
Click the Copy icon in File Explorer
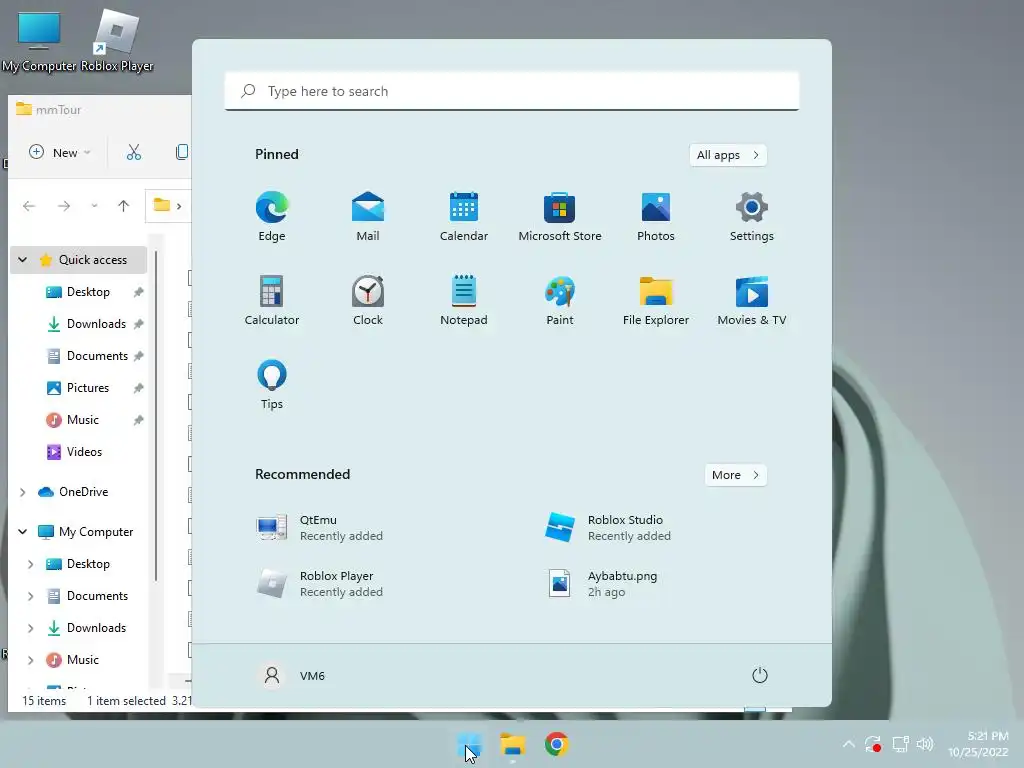[x=182, y=152]
